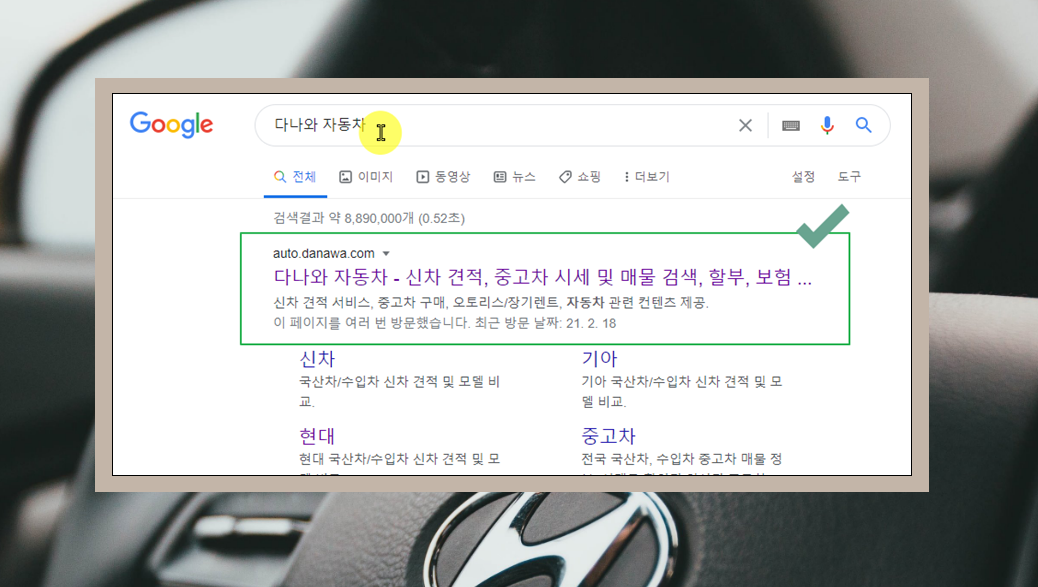
Task: Expand the 더보기 menu
Action: (x=647, y=177)
